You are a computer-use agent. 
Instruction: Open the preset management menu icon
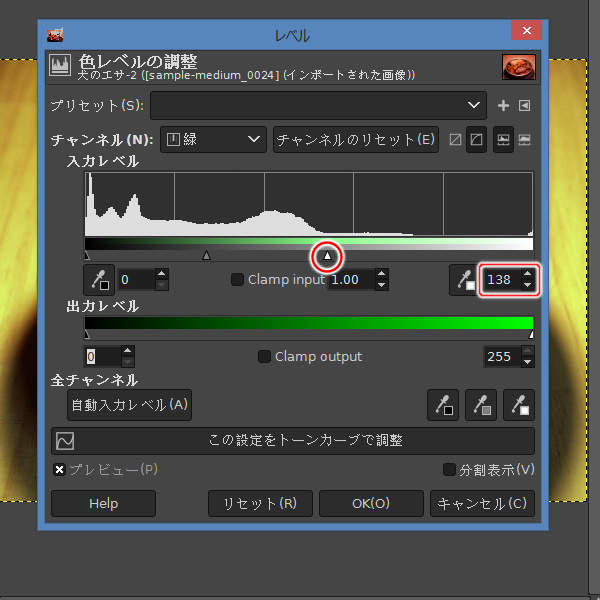(524, 105)
